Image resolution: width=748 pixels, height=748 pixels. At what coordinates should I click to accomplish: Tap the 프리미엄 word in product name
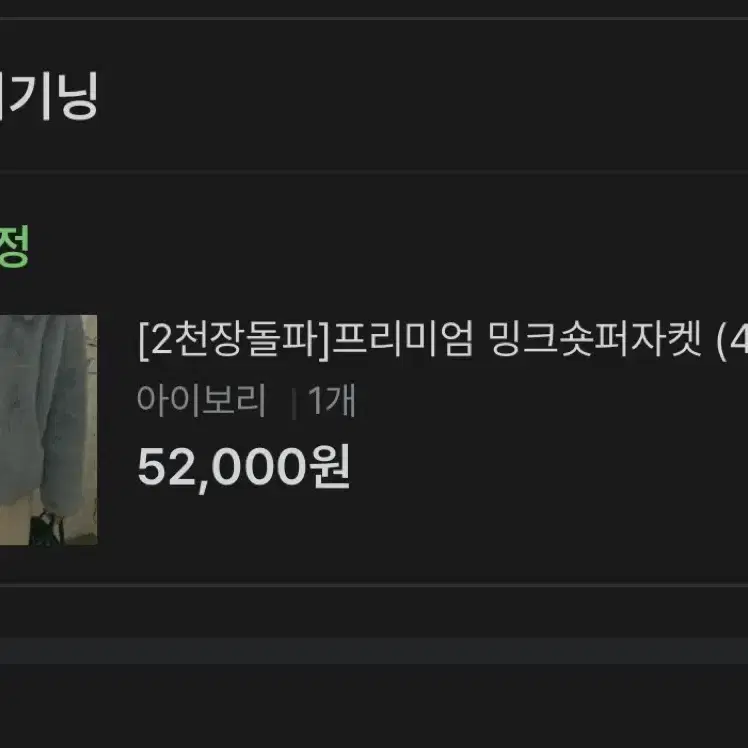404,339
